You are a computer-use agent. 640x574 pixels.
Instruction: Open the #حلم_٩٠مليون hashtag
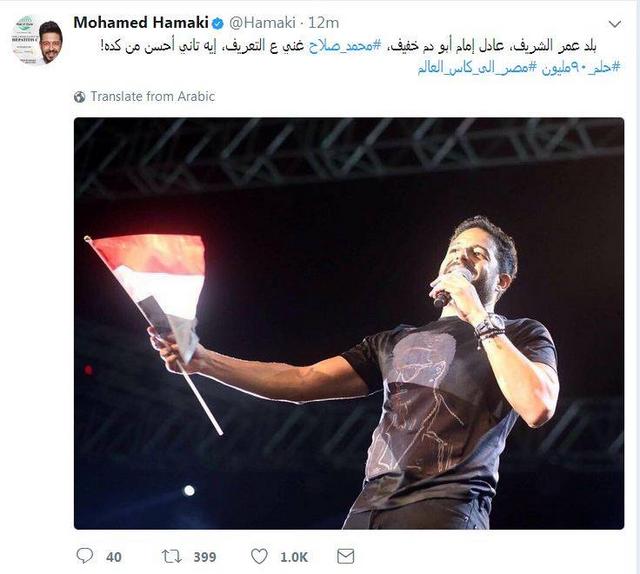pyautogui.click(x=581, y=68)
